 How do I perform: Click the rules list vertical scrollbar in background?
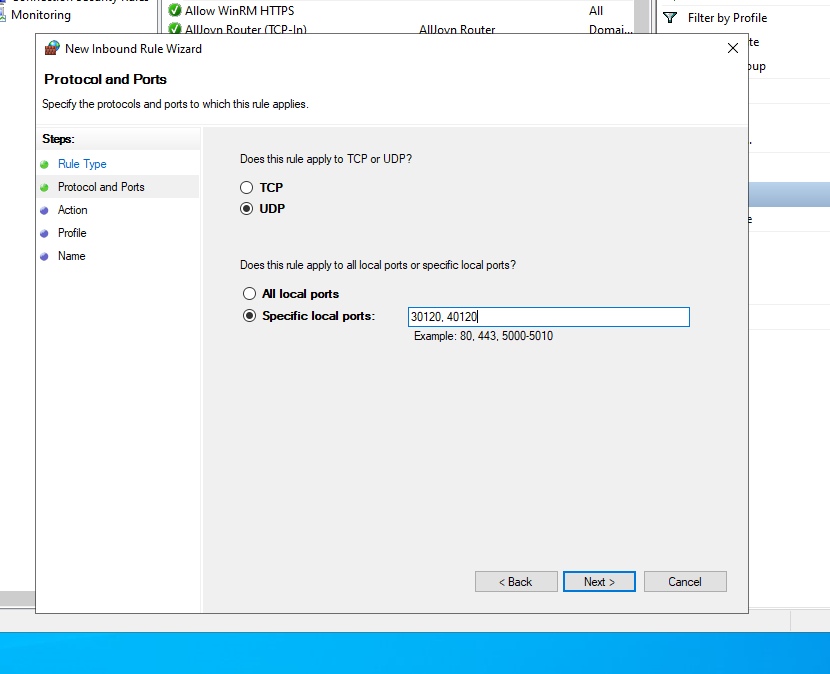642,16
